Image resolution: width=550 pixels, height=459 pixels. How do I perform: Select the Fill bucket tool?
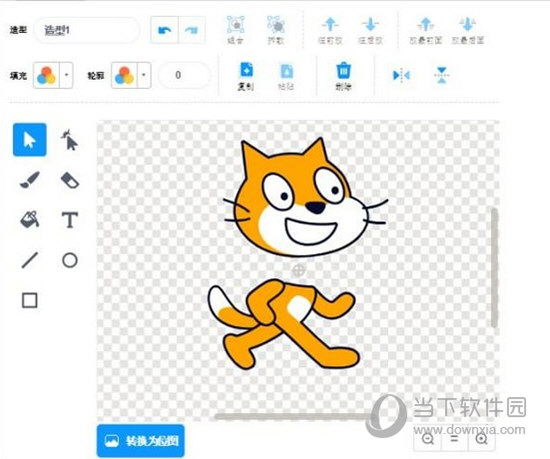29,220
